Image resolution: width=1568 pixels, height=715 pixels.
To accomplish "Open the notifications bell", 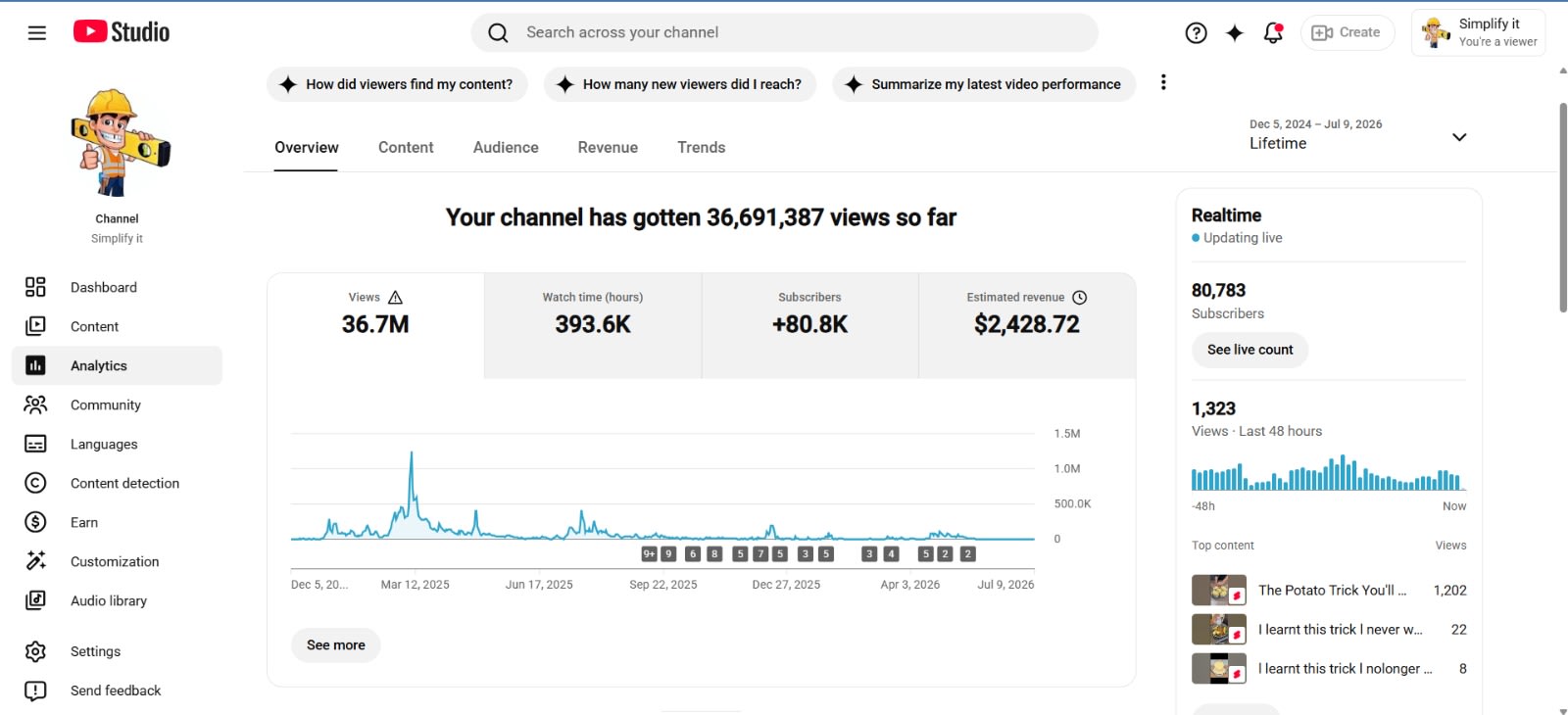I will [x=1273, y=33].
